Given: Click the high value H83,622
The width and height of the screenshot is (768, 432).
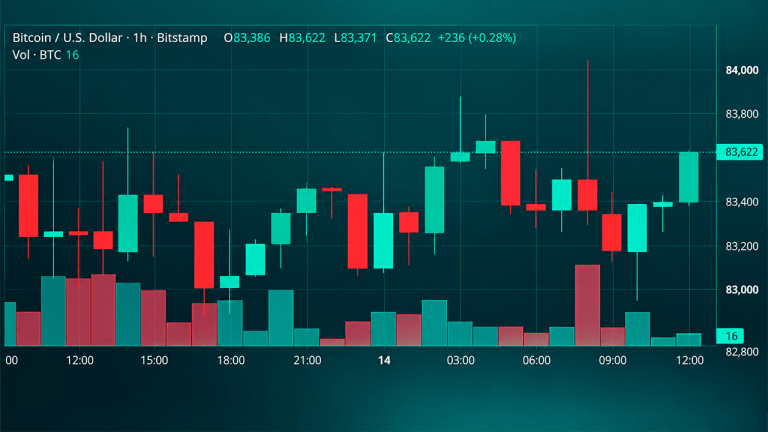Looking at the screenshot, I should coord(302,38).
